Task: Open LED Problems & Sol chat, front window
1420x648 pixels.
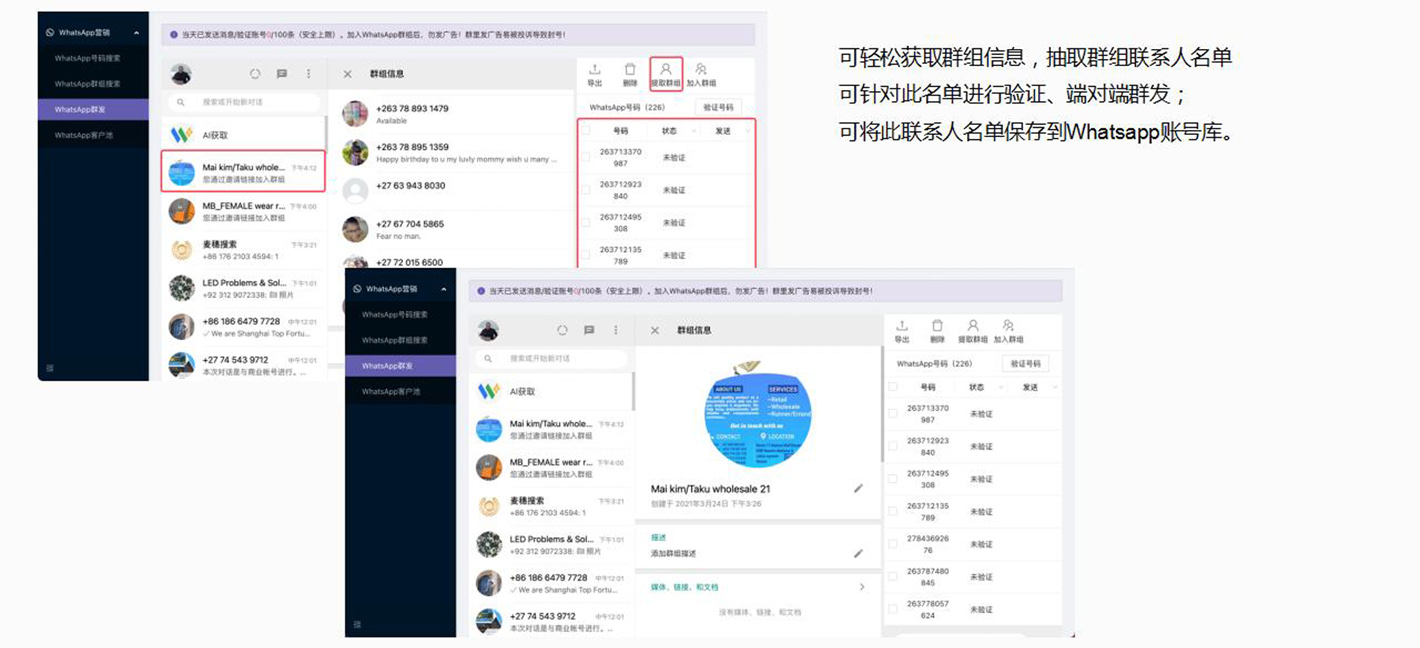Action: [552, 544]
